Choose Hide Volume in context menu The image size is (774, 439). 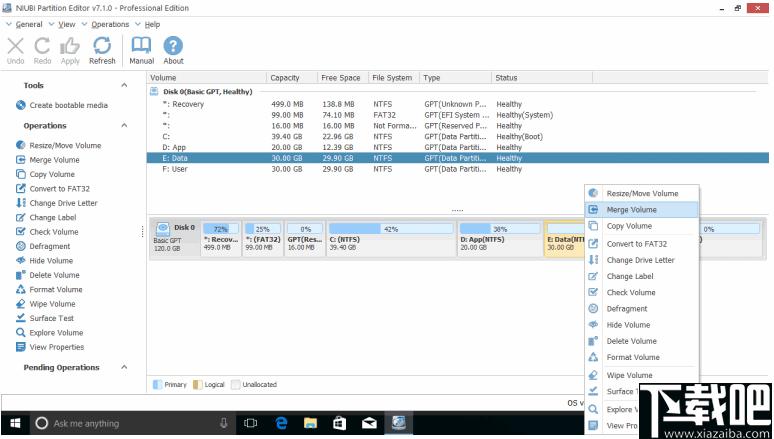coord(642,325)
